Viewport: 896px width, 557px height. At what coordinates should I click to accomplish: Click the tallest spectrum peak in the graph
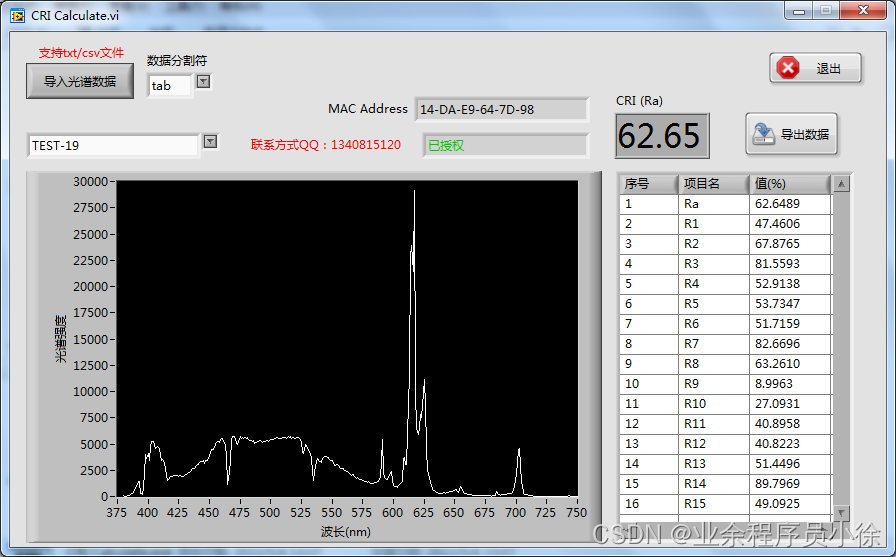[414, 193]
